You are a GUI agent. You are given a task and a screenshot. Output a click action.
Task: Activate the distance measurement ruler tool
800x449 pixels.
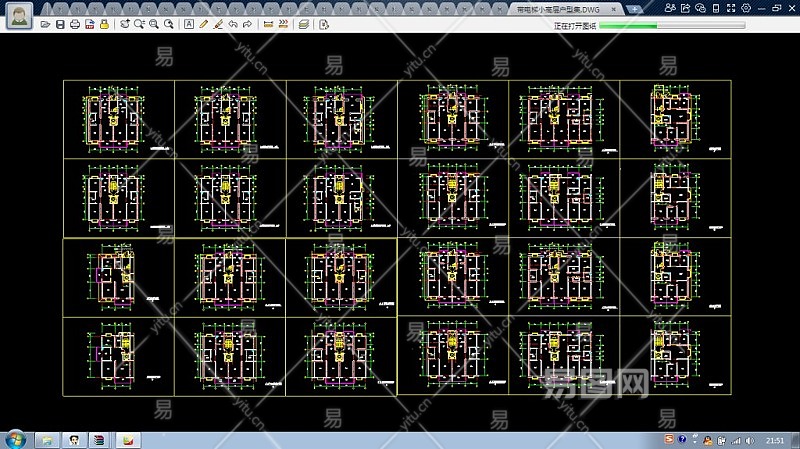coord(268,24)
